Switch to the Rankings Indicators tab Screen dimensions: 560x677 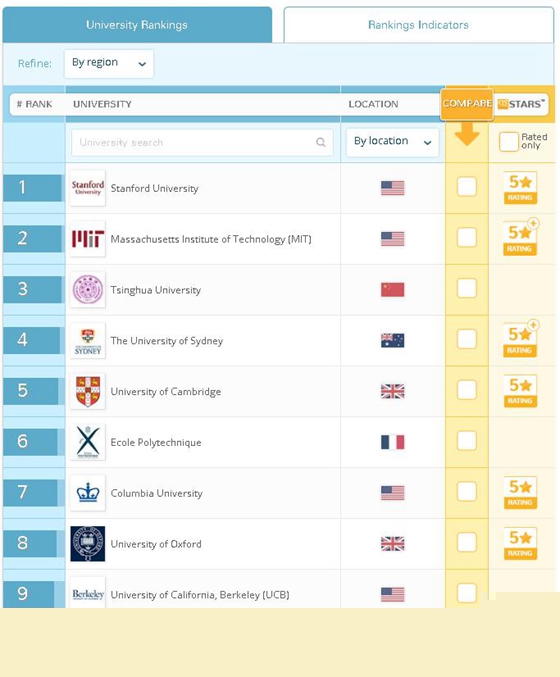(418, 25)
